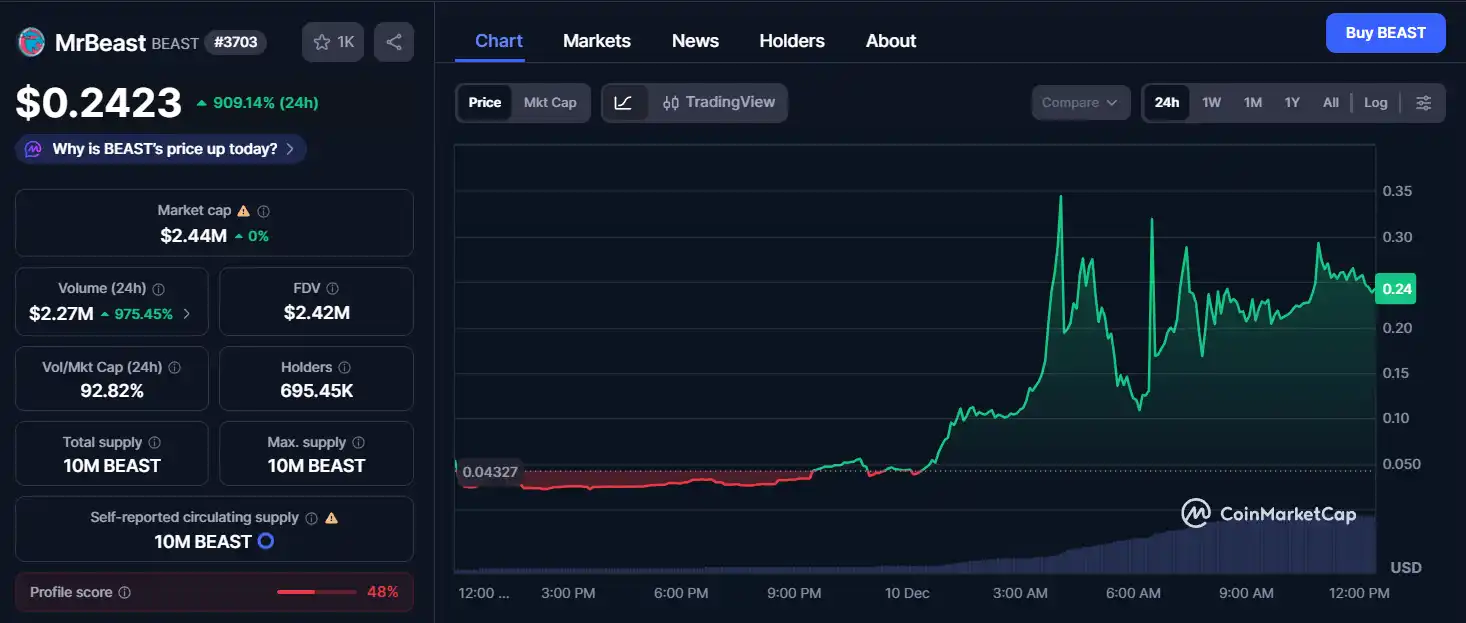The image size is (1466, 623).
Task: Click the Buy BEAST button
Action: pos(1385,32)
